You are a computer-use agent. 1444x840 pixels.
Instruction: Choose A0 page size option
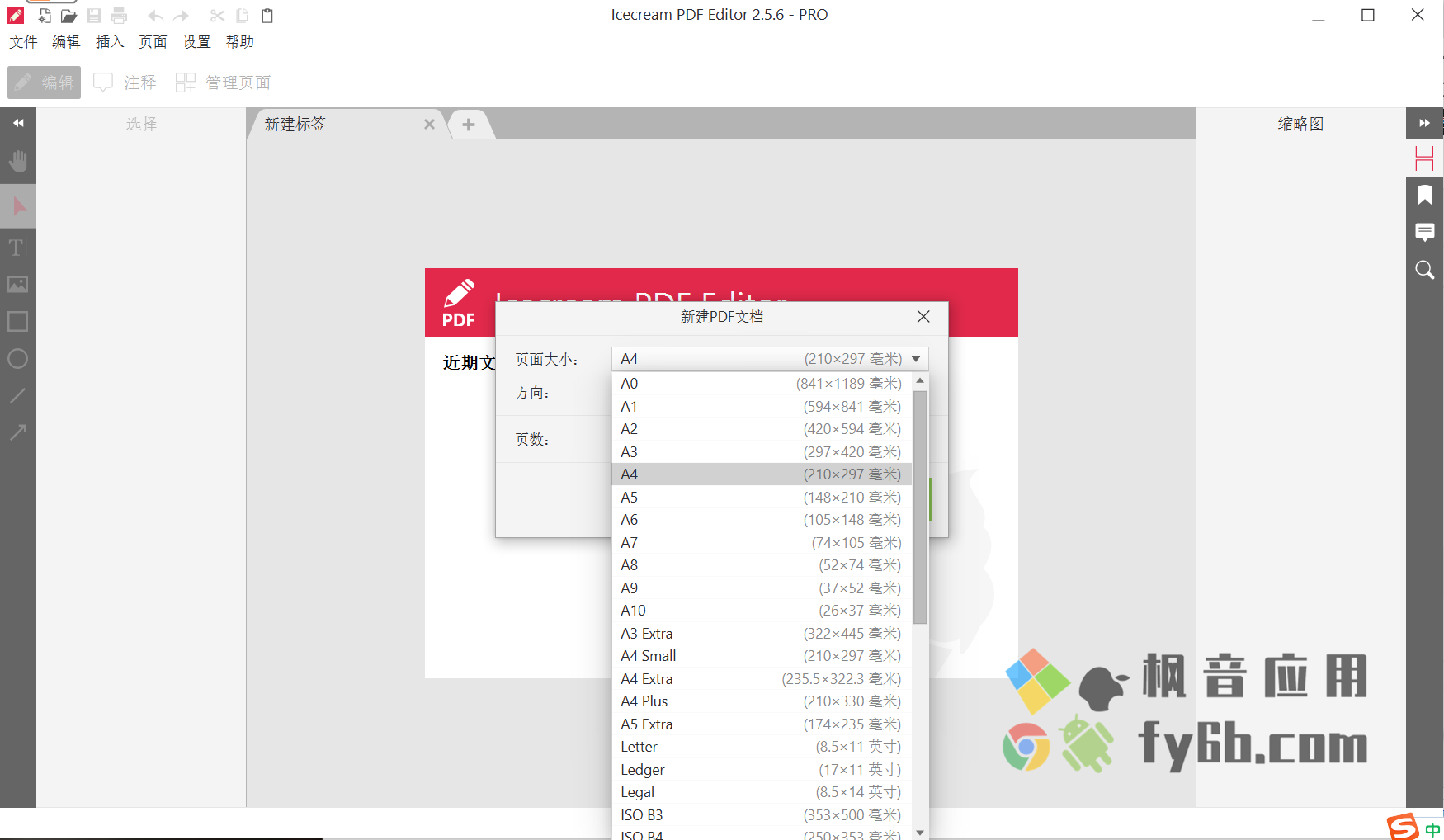point(762,384)
